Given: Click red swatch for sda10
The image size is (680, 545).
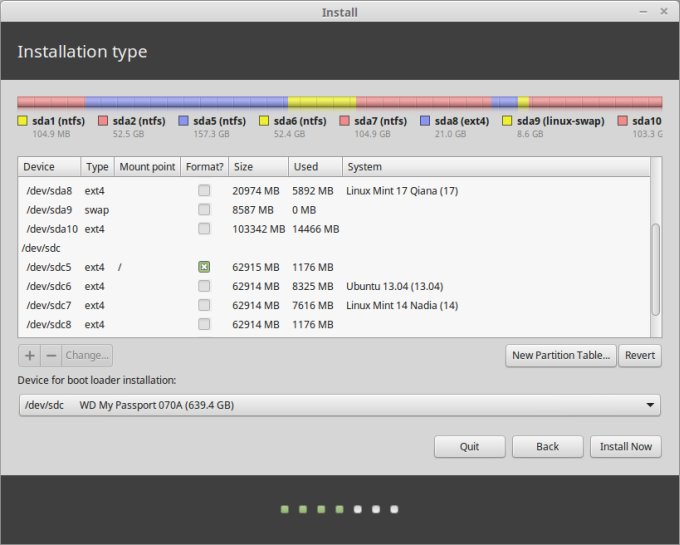Looking at the screenshot, I should click(x=622, y=121).
